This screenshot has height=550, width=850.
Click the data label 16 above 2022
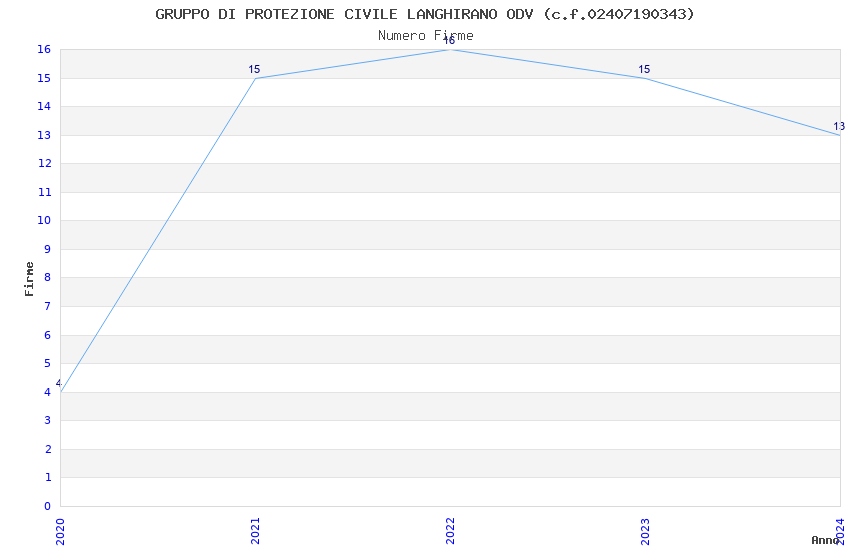tap(449, 41)
